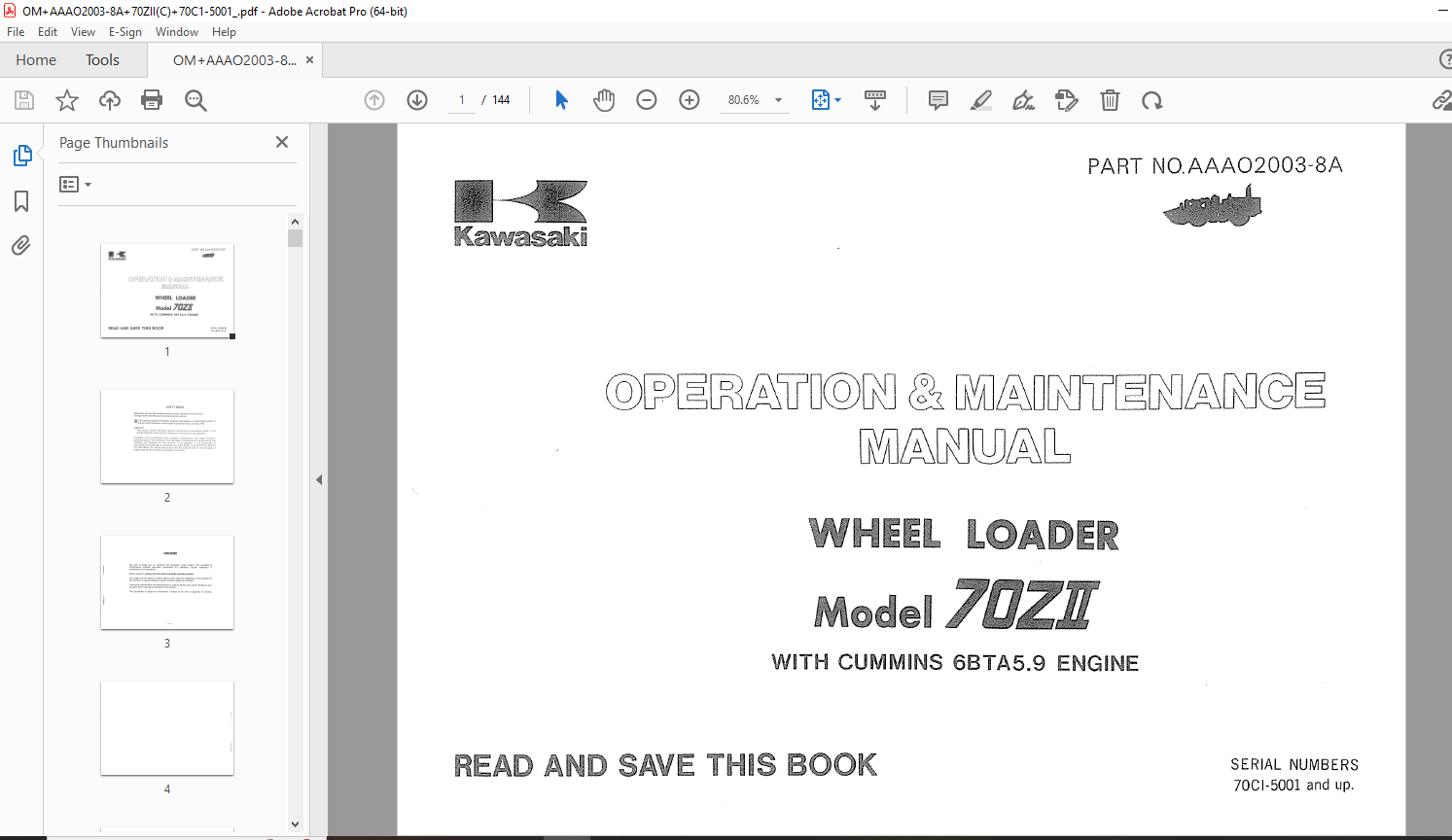Open the Sign document pen tool
Viewport: 1452px width, 840px height.
1023,100
